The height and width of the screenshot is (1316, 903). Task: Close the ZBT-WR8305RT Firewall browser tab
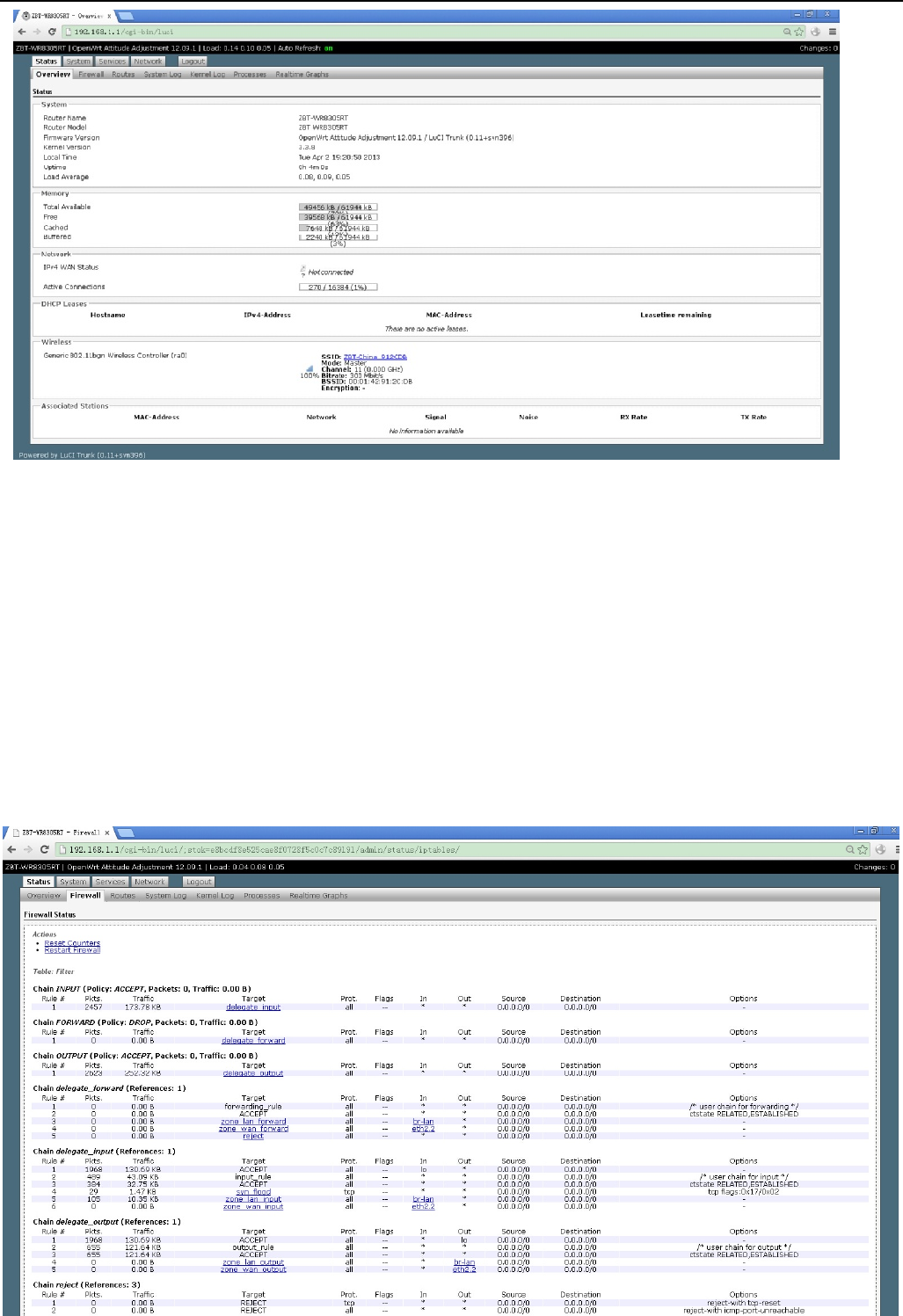pyautogui.click(x=107, y=832)
